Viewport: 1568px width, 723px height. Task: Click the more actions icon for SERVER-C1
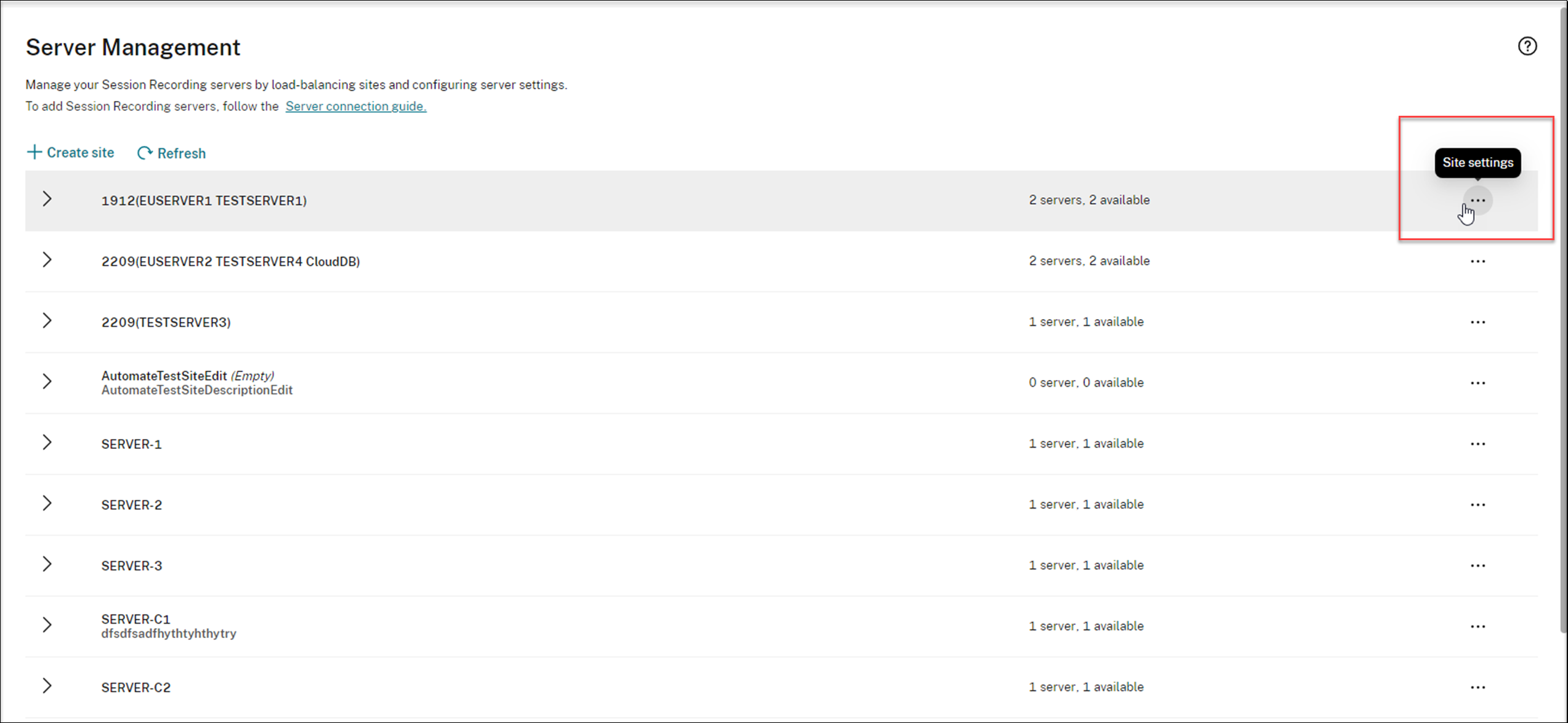1477,626
